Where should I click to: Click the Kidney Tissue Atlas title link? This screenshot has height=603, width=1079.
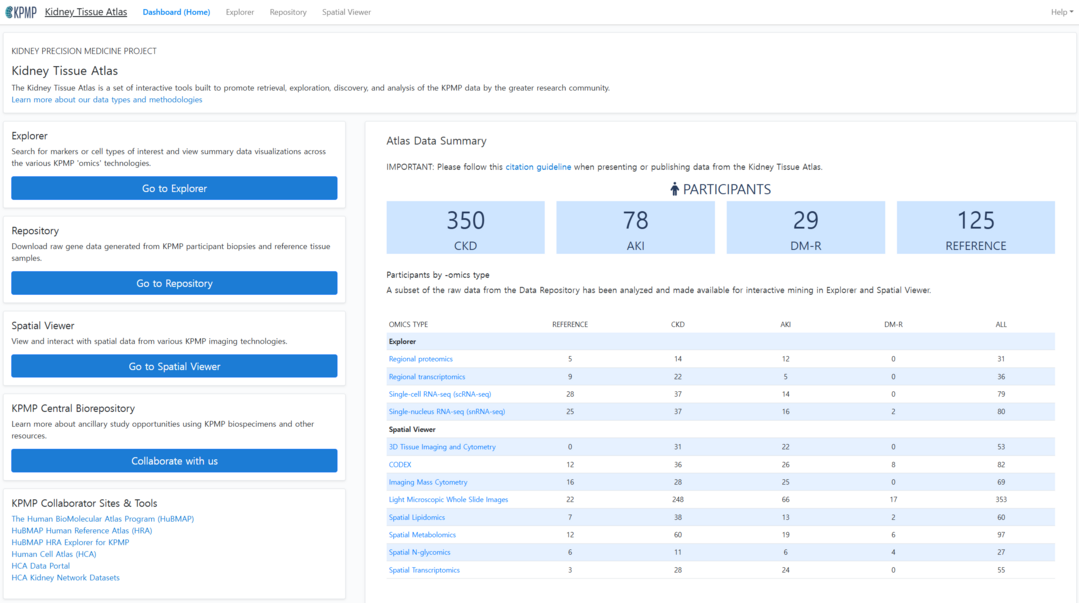point(86,12)
